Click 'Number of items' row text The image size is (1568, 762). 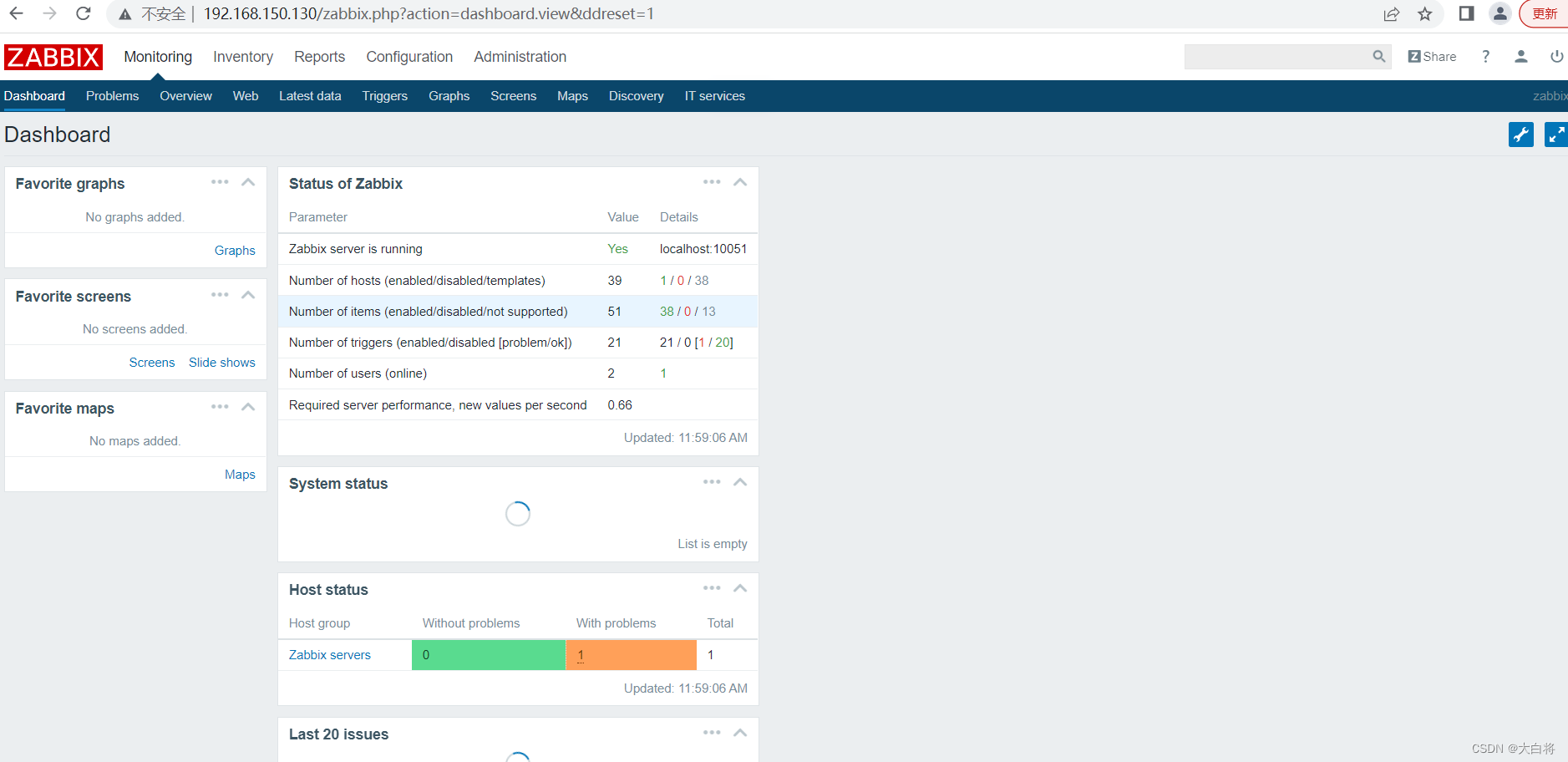pos(429,312)
